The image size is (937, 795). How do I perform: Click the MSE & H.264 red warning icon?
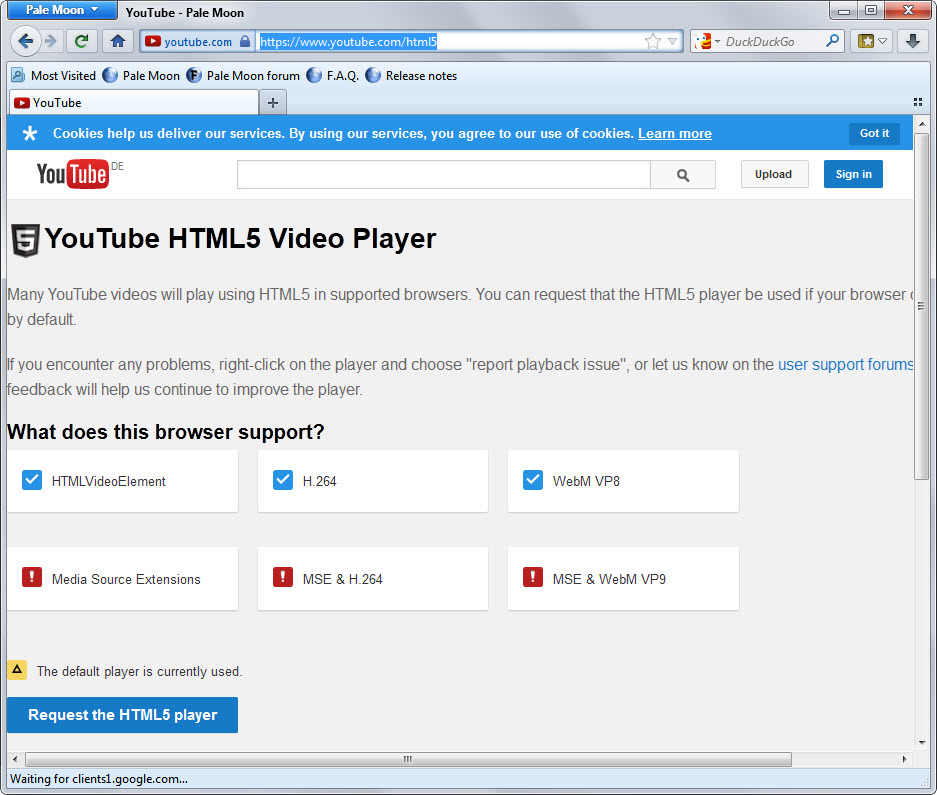pyautogui.click(x=283, y=577)
